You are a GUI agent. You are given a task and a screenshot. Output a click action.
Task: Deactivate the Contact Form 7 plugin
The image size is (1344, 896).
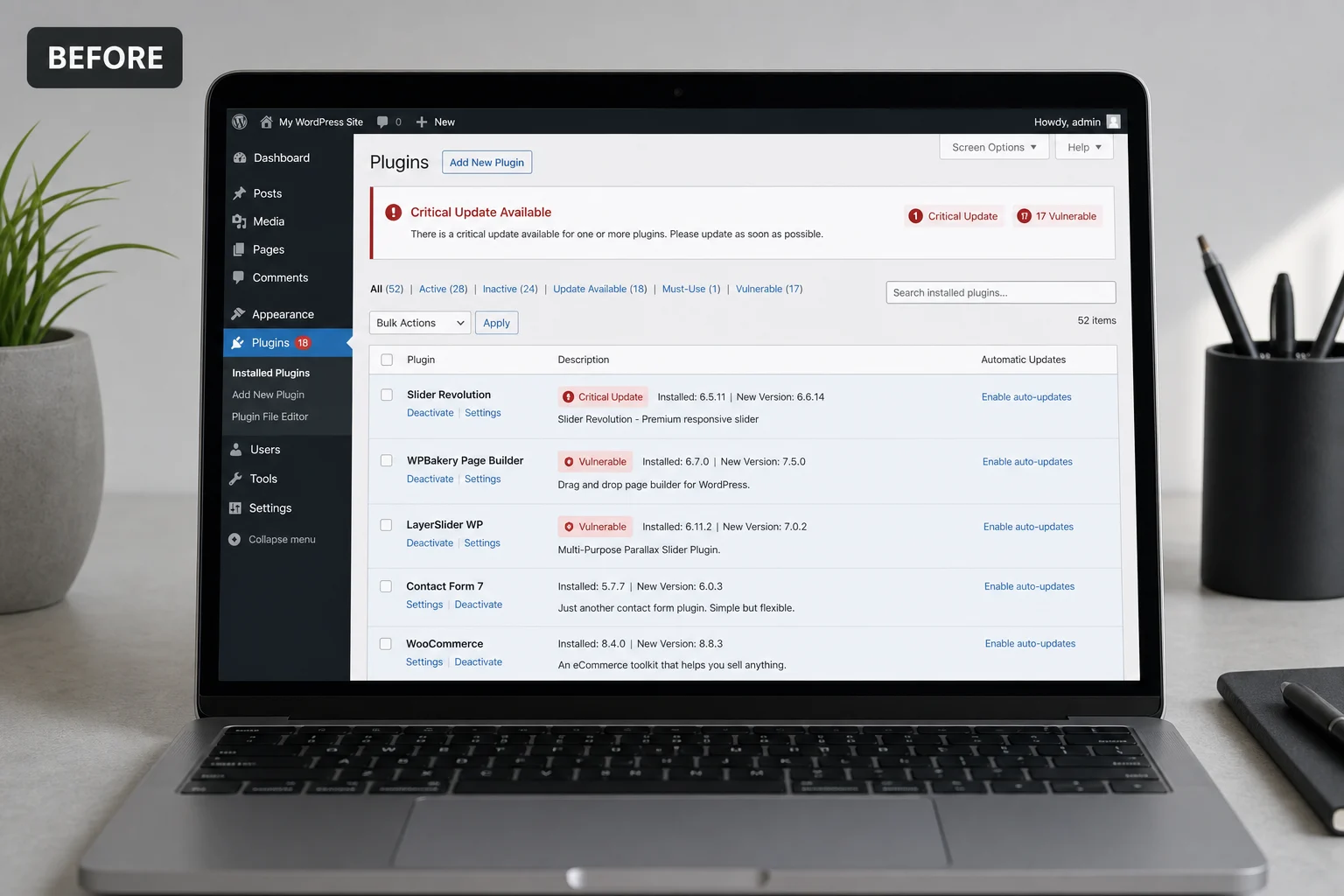pos(479,605)
